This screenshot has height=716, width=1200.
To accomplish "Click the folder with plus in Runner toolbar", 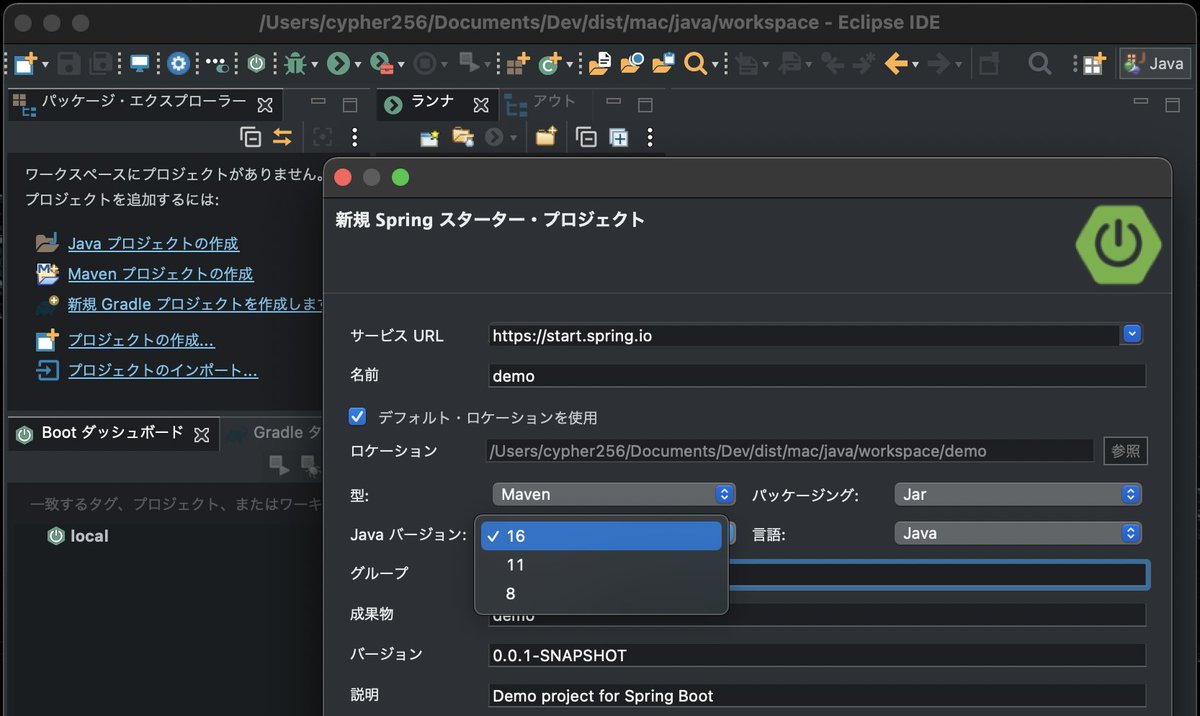I will click(545, 137).
